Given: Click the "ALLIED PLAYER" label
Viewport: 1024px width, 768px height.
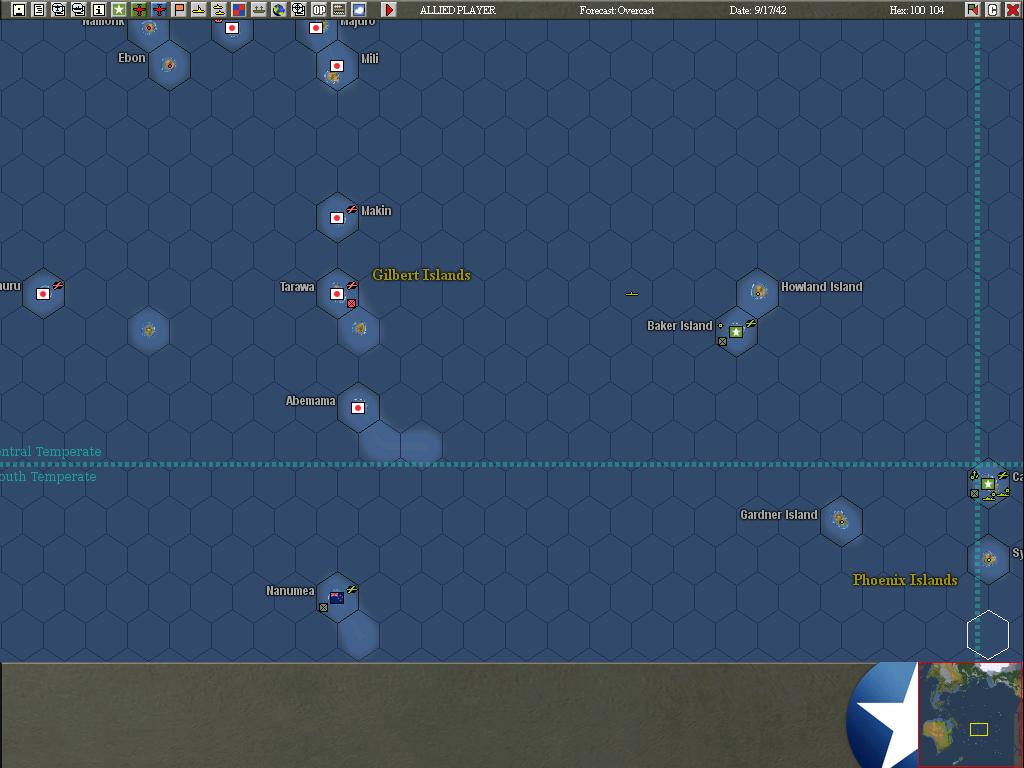Looking at the screenshot, I should (458, 10).
